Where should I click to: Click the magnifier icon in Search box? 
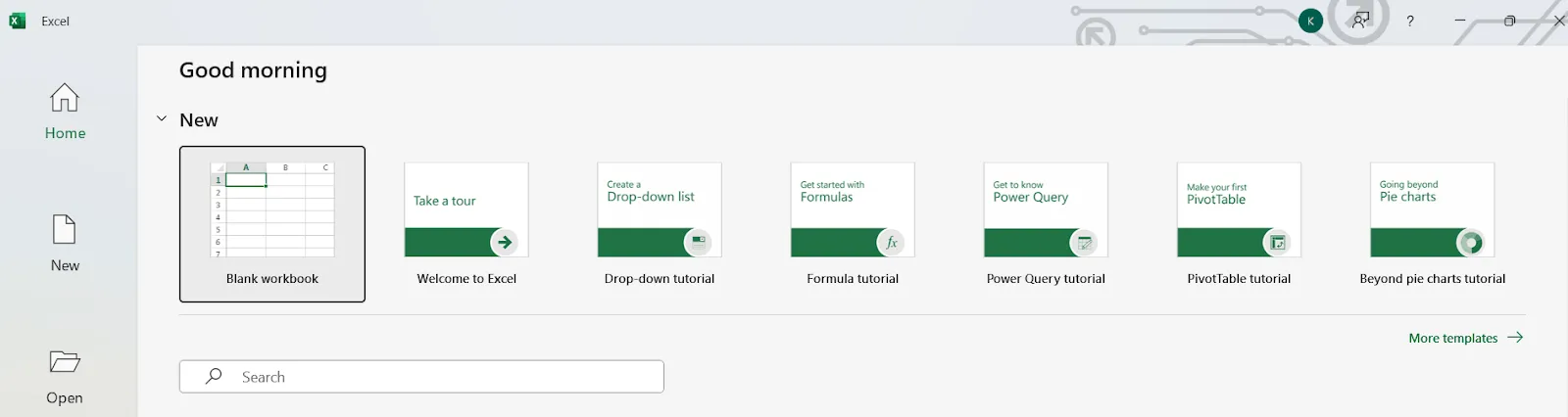214,376
